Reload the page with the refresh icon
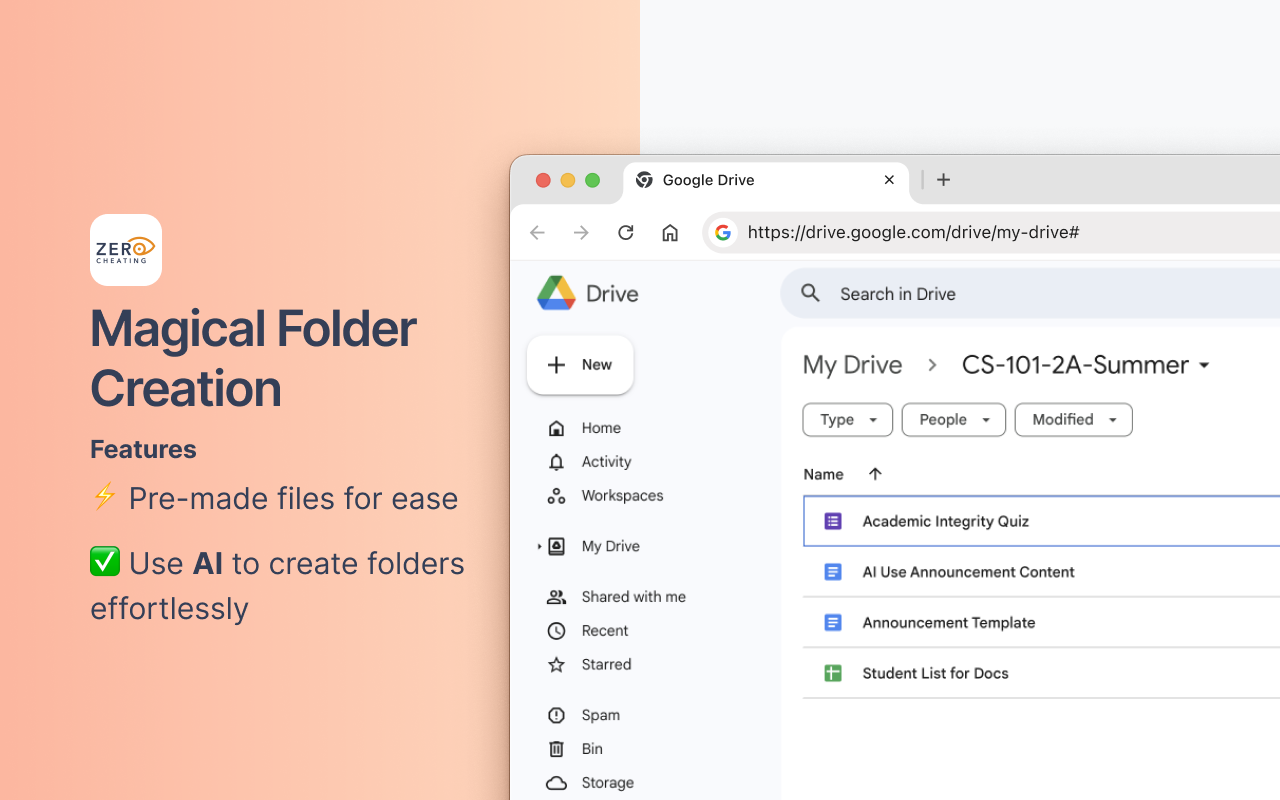 pyautogui.click(x=626, y=233)
